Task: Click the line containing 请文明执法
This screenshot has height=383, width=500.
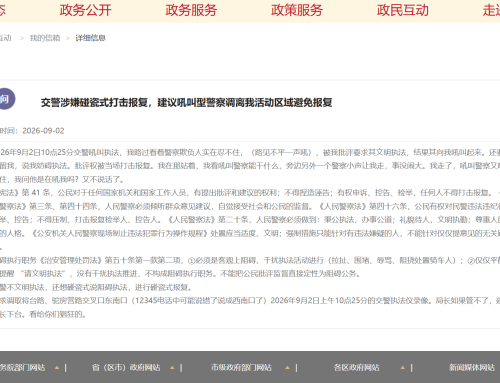Action: click(x=180, y=274)
